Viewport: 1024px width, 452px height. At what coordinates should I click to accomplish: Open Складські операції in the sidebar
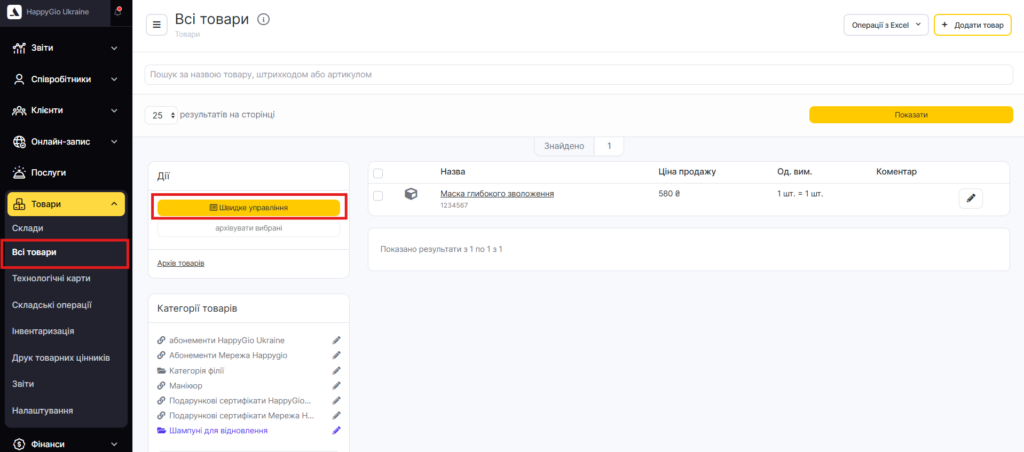point(52,305)
